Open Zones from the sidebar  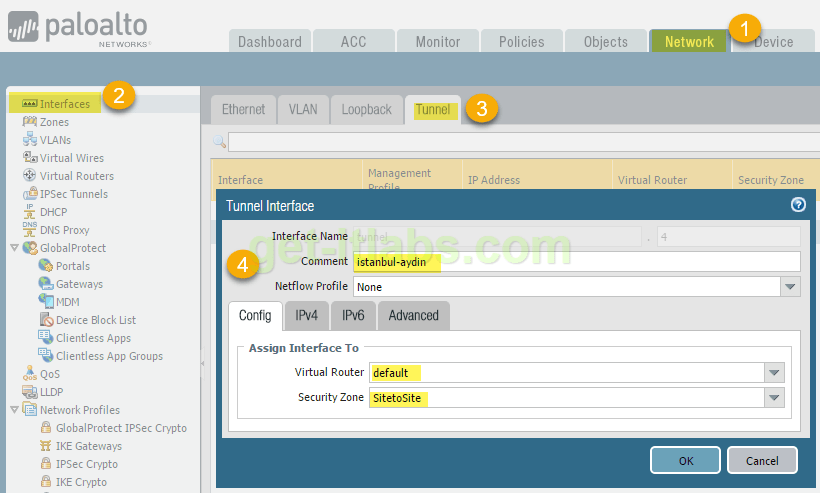[54, 122]
